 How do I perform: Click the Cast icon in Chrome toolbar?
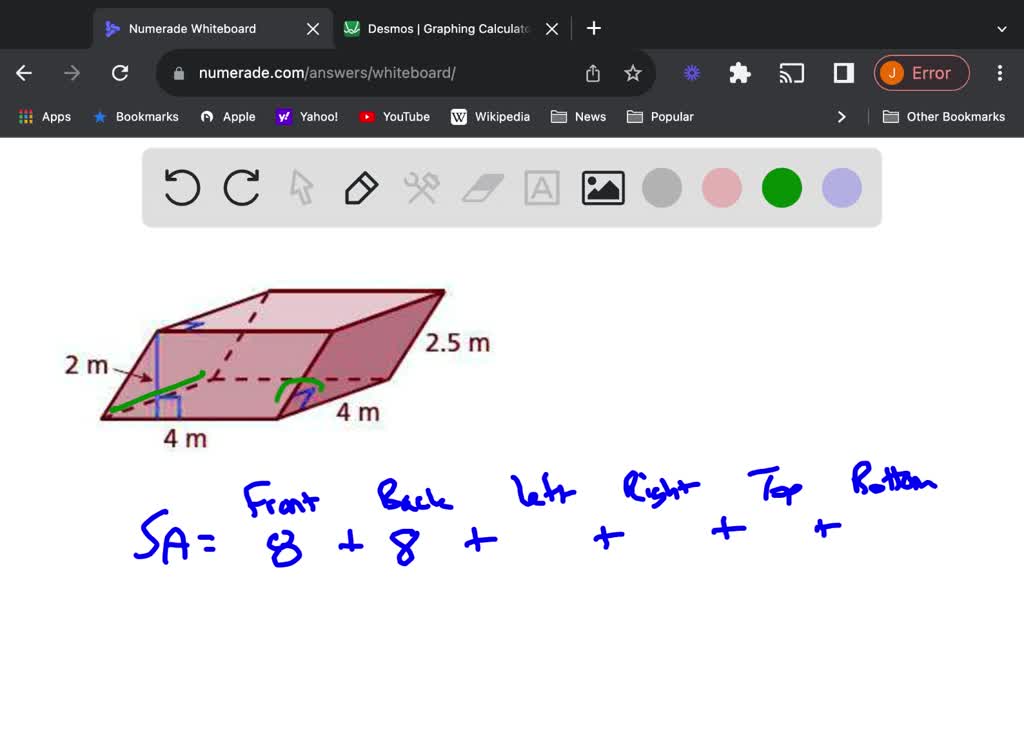pos(792,72)
